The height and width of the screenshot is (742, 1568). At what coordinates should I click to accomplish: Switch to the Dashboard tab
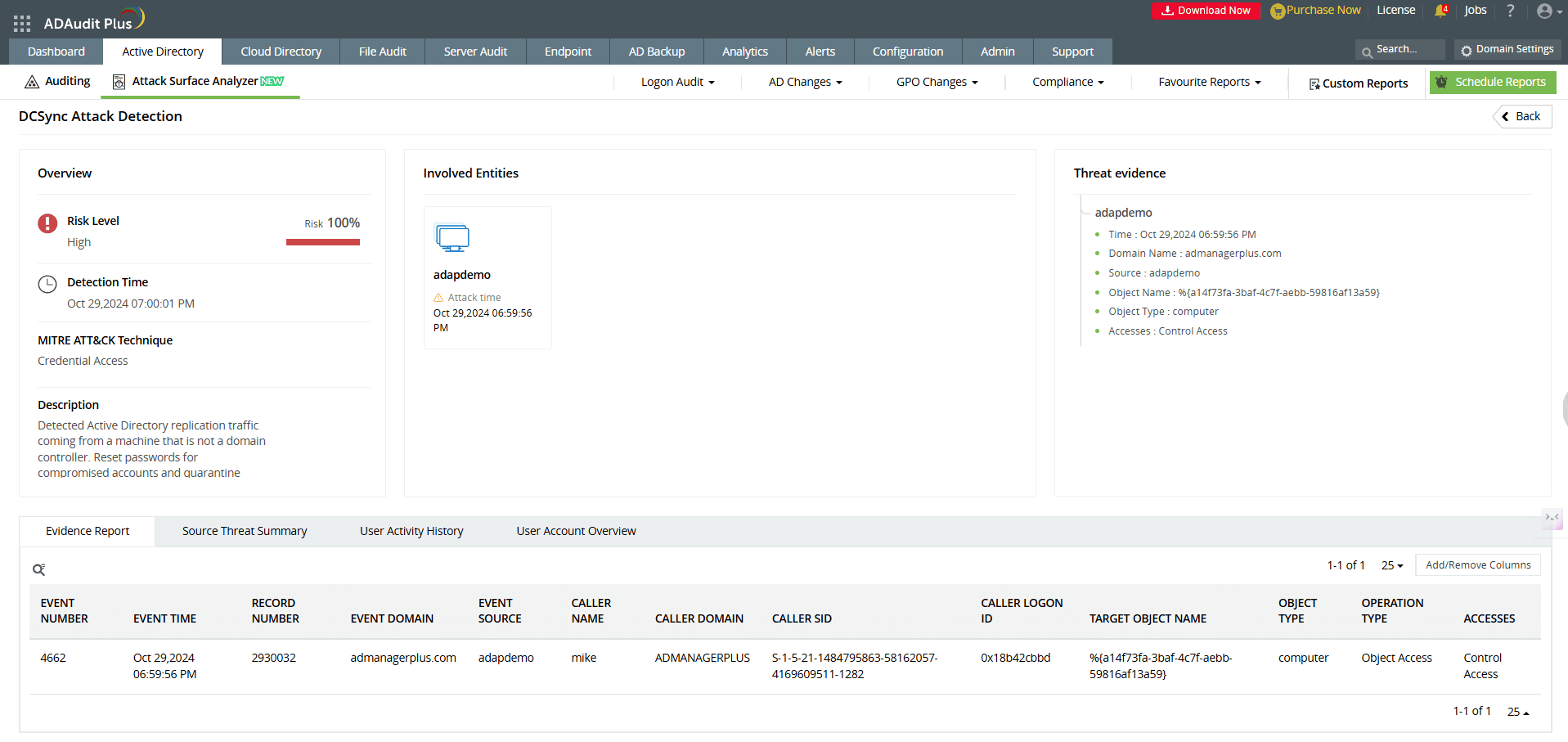pos(56,52)
